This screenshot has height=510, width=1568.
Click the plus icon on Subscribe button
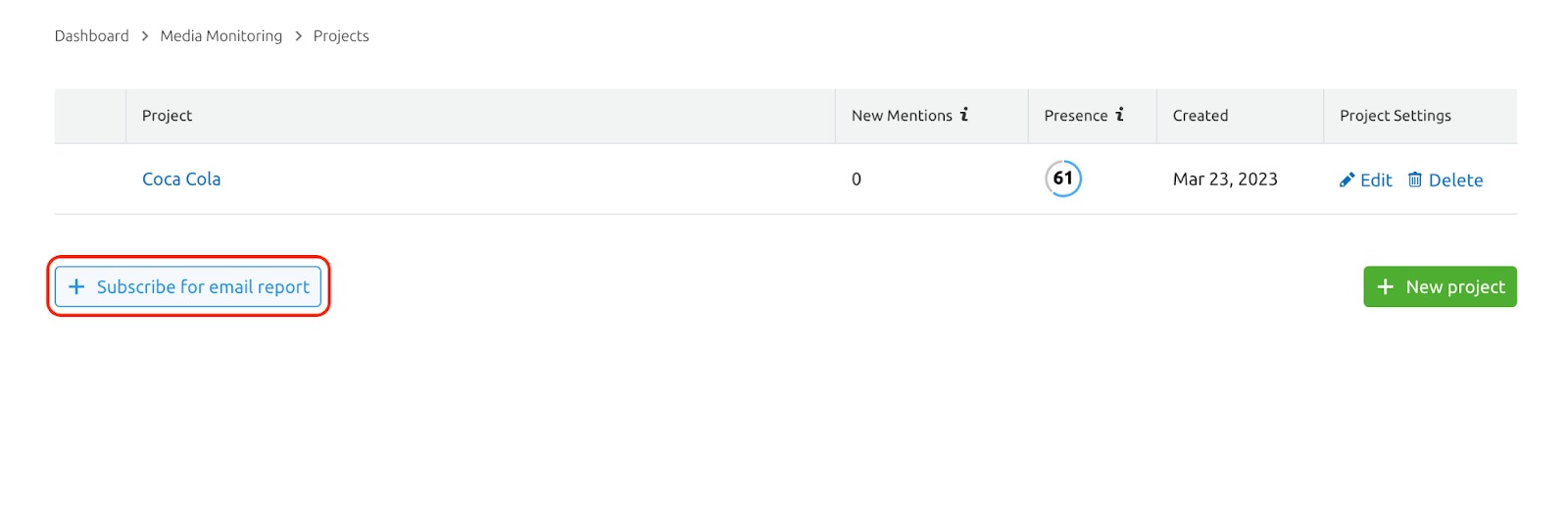[76, 286]
